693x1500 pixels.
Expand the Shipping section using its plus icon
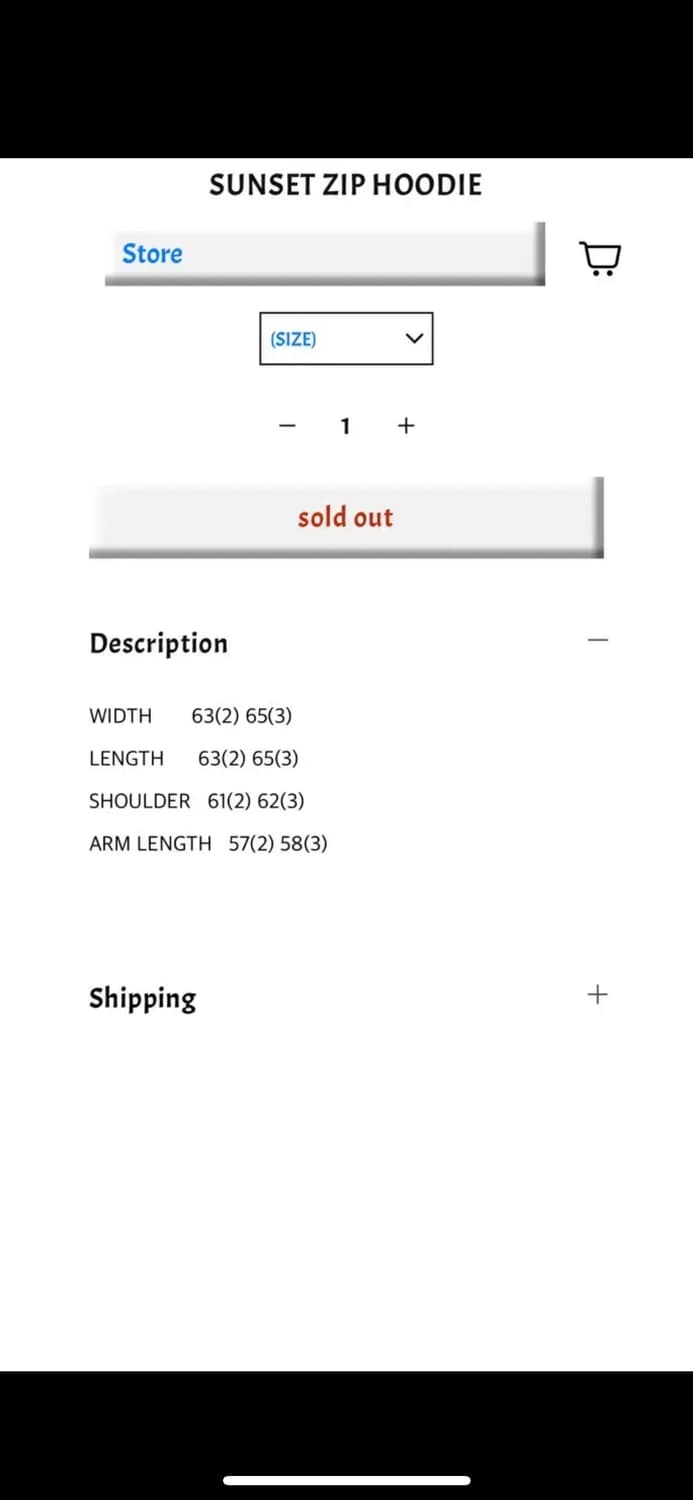click(597, 995)
